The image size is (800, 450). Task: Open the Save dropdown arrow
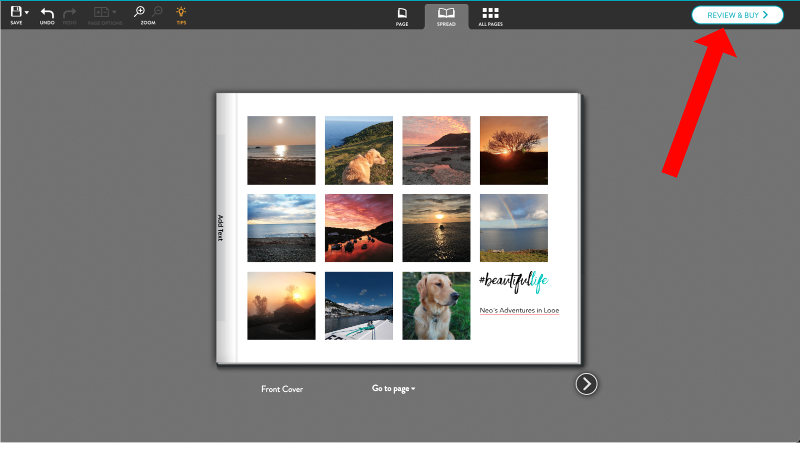pos(26,13)
